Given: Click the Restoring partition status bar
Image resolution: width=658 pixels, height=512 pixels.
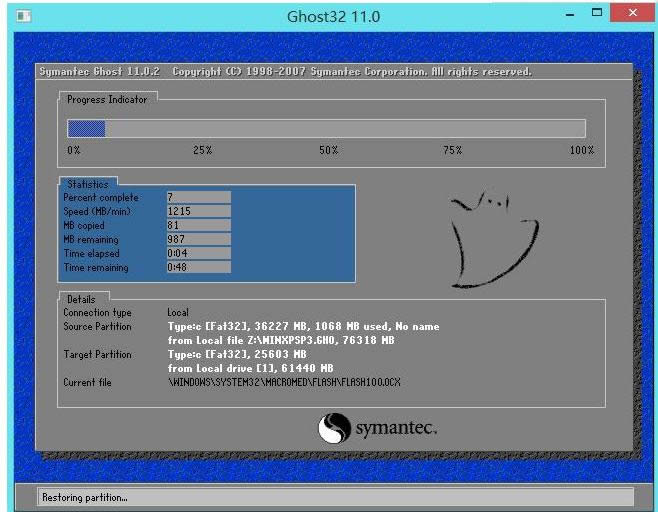Looking at the screenshot, I should [335, 497].
